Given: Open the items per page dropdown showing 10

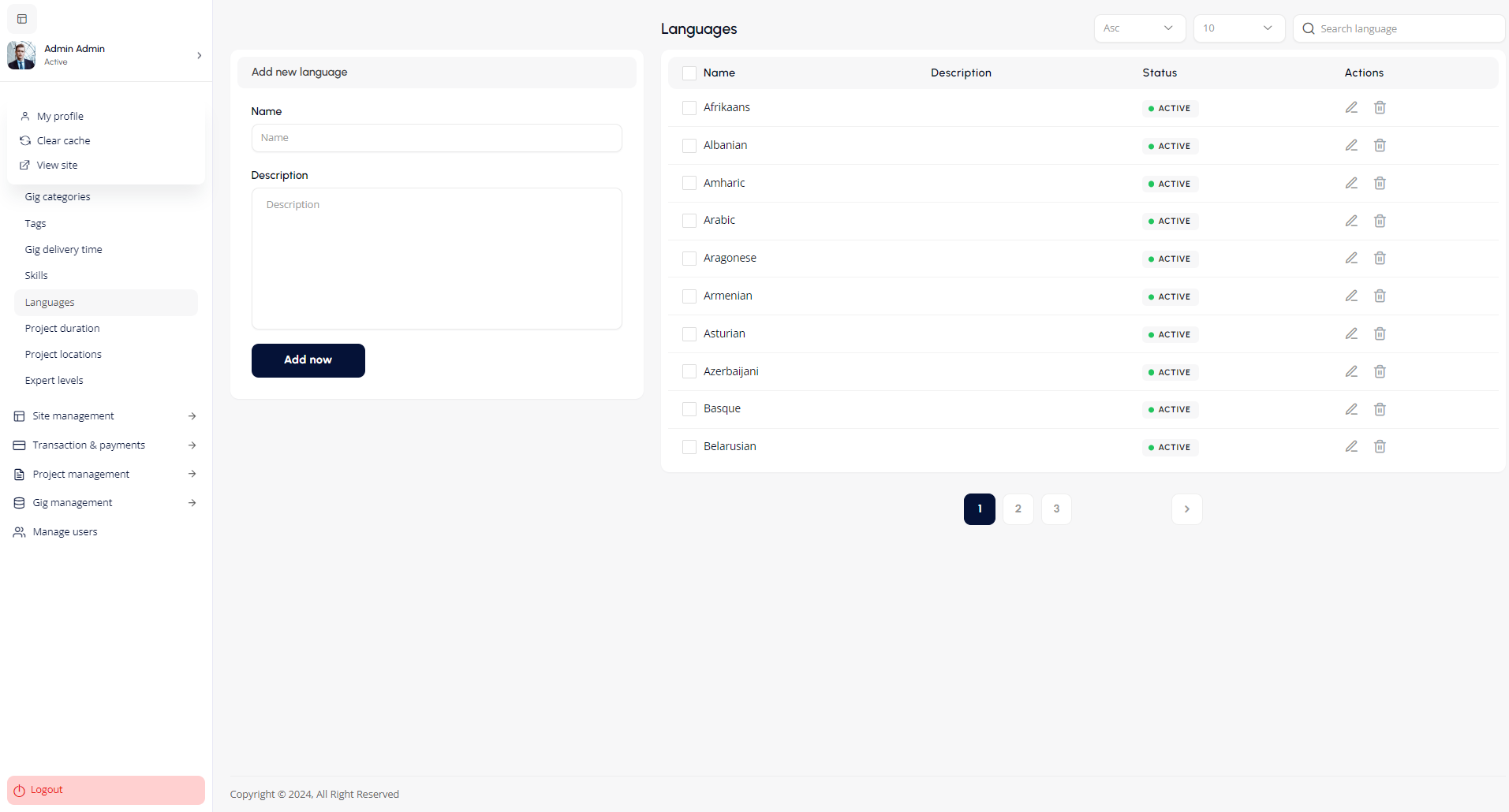Looking at the screenshot, I should pyautogui.click(x=1238, y=28).
